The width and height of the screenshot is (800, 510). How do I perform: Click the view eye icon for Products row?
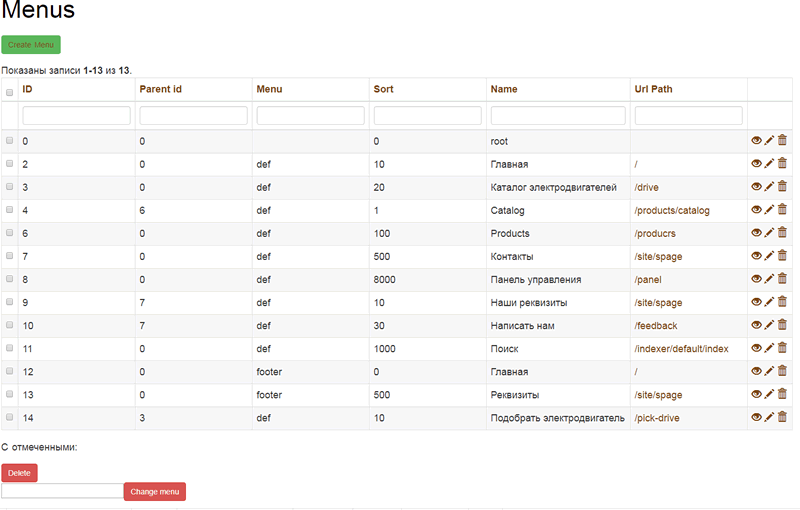coord(756,233)
